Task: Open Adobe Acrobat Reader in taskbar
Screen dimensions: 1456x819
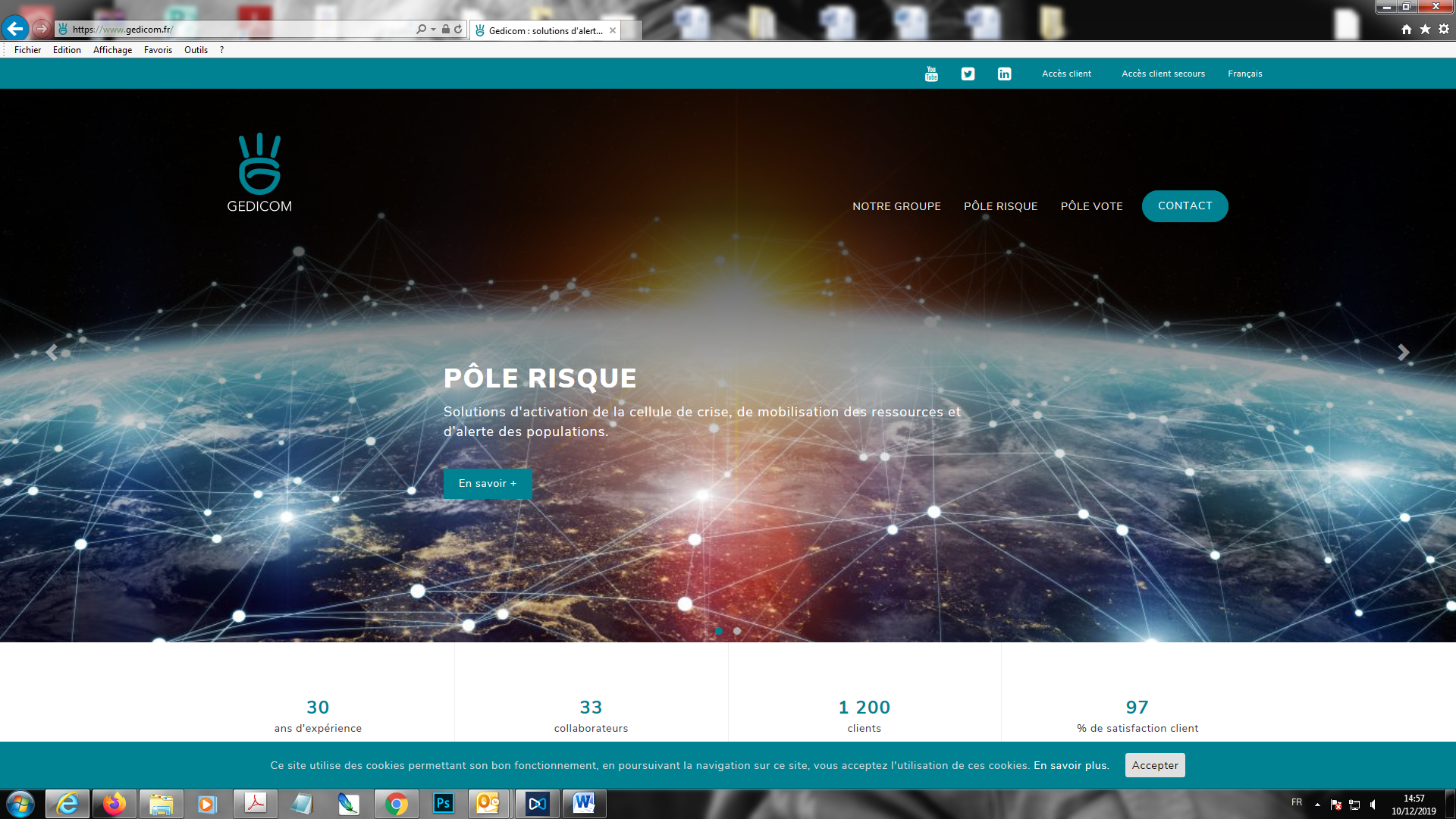Action: 255,804
